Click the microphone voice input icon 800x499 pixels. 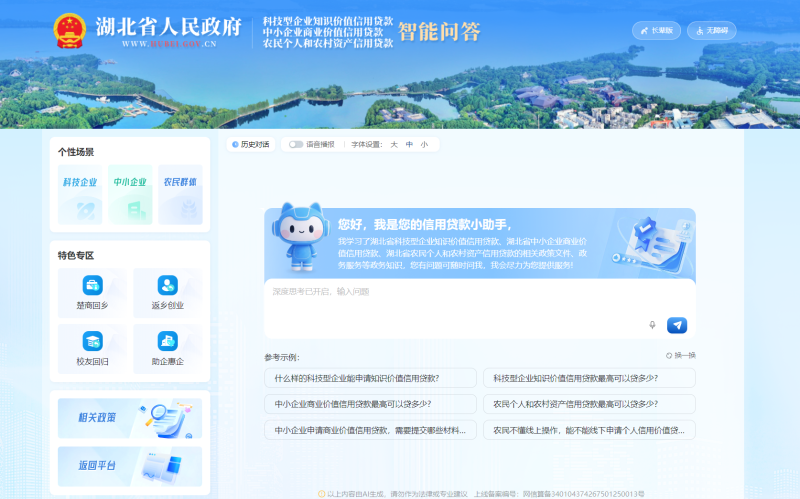pyautogui.click(x=652, y=325)
